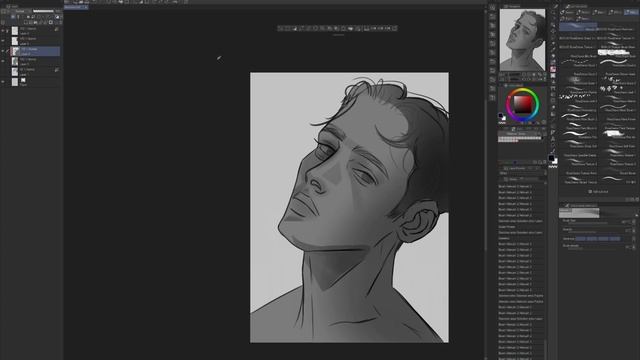Click the small foreground/background swatches beside the color wheel
The image size is (640, 360).
pos(502,117)
